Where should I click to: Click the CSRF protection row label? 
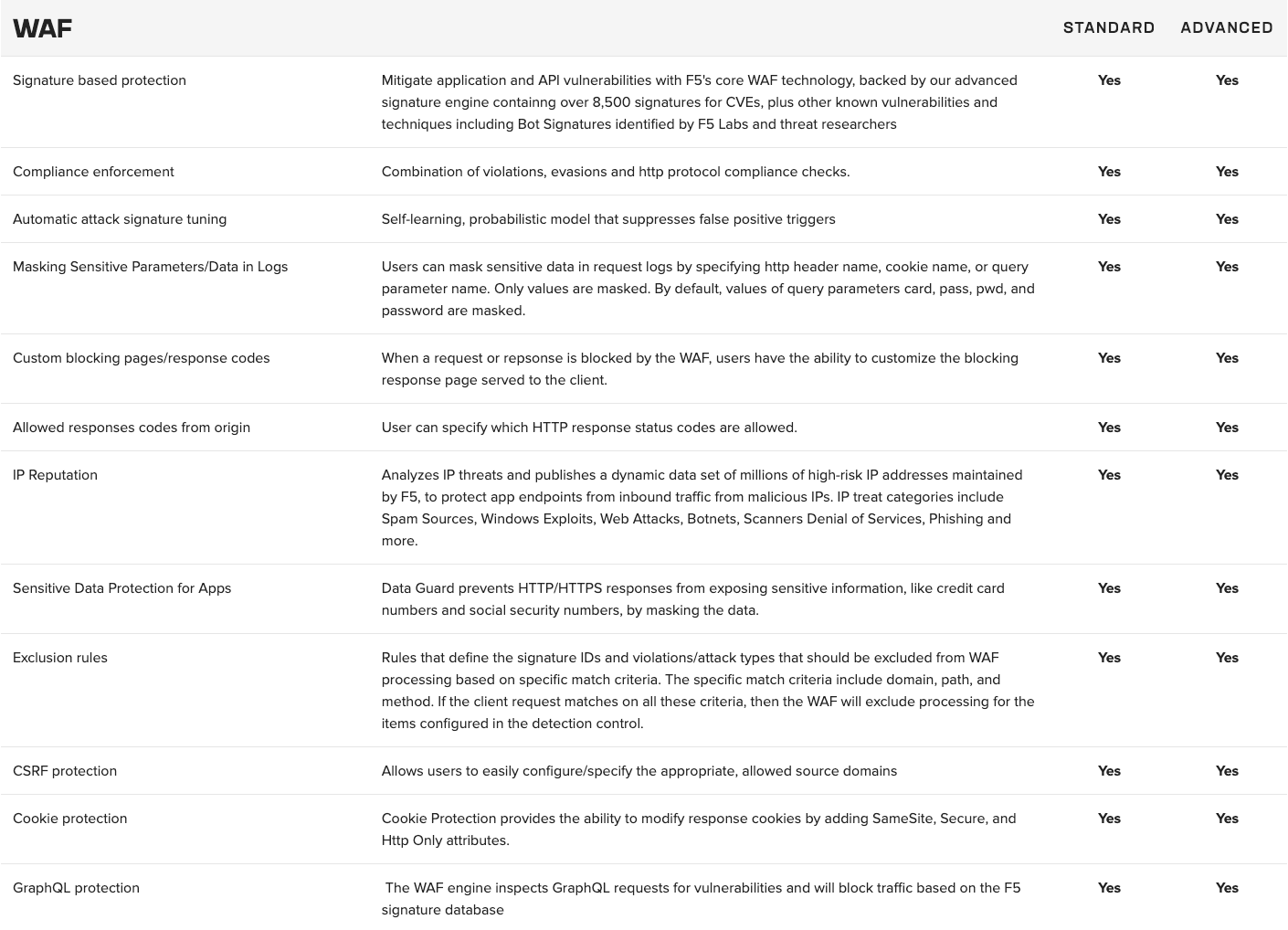tap(65, 771)
